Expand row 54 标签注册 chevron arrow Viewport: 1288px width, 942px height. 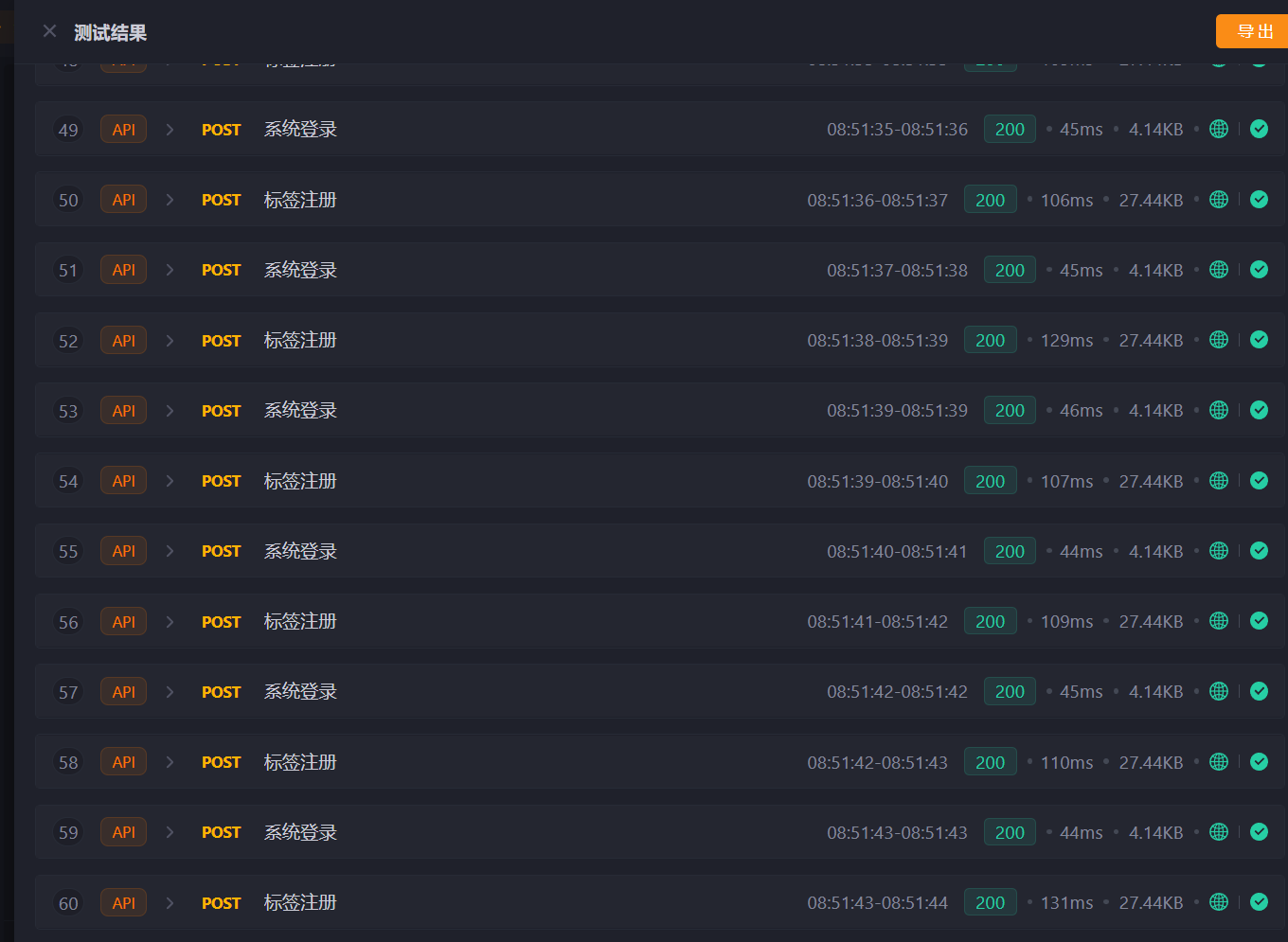coord(170,481)
